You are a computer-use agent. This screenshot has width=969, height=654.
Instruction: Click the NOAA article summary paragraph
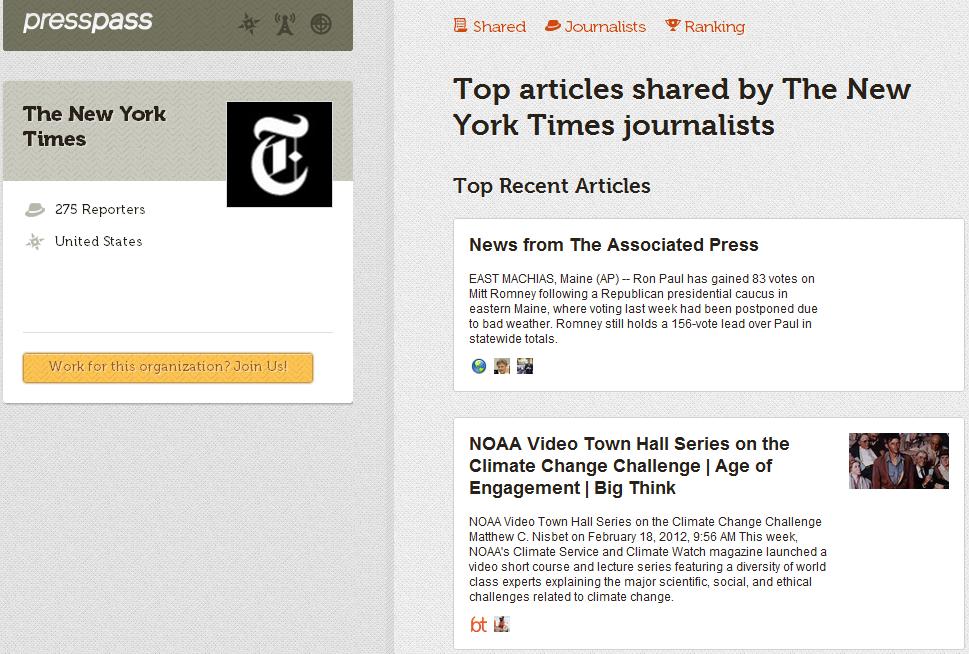coord(648,559)
